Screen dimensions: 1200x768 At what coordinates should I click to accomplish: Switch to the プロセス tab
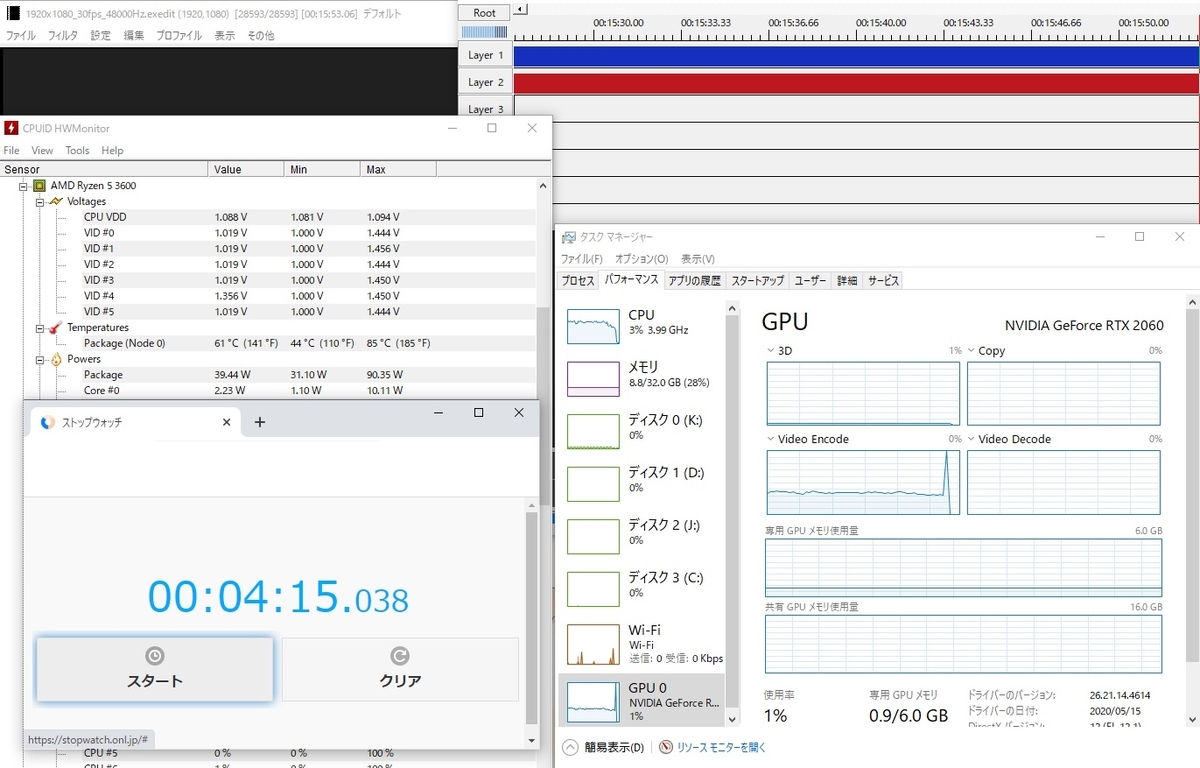coord(578,281)
